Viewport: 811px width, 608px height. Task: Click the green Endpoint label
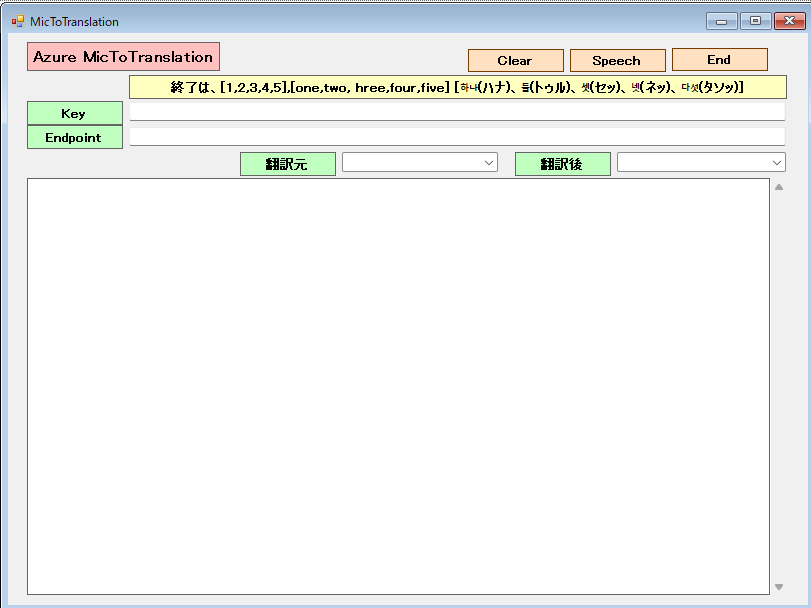click(x=74, y=137)
